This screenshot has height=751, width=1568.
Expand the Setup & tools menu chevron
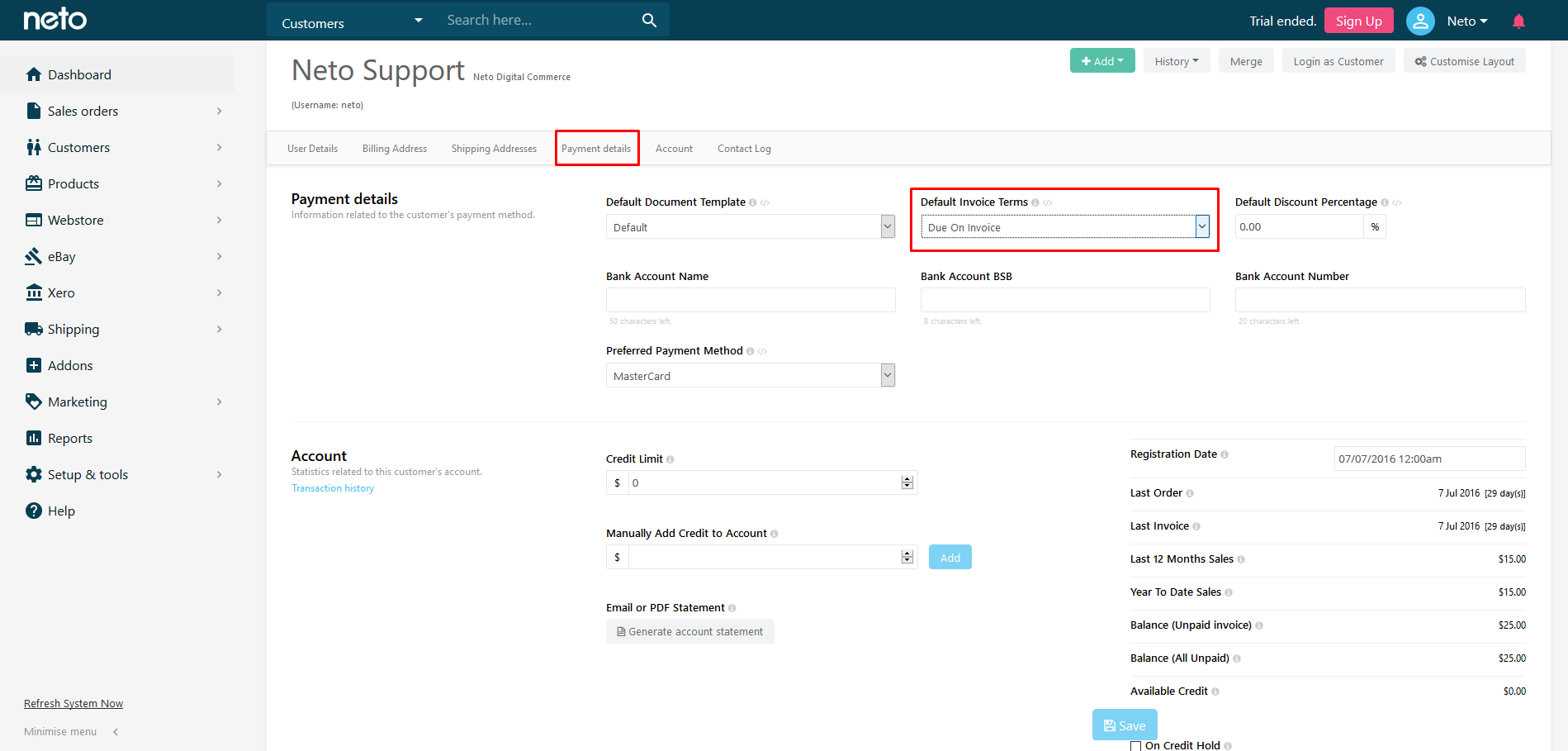pos(219,474)
